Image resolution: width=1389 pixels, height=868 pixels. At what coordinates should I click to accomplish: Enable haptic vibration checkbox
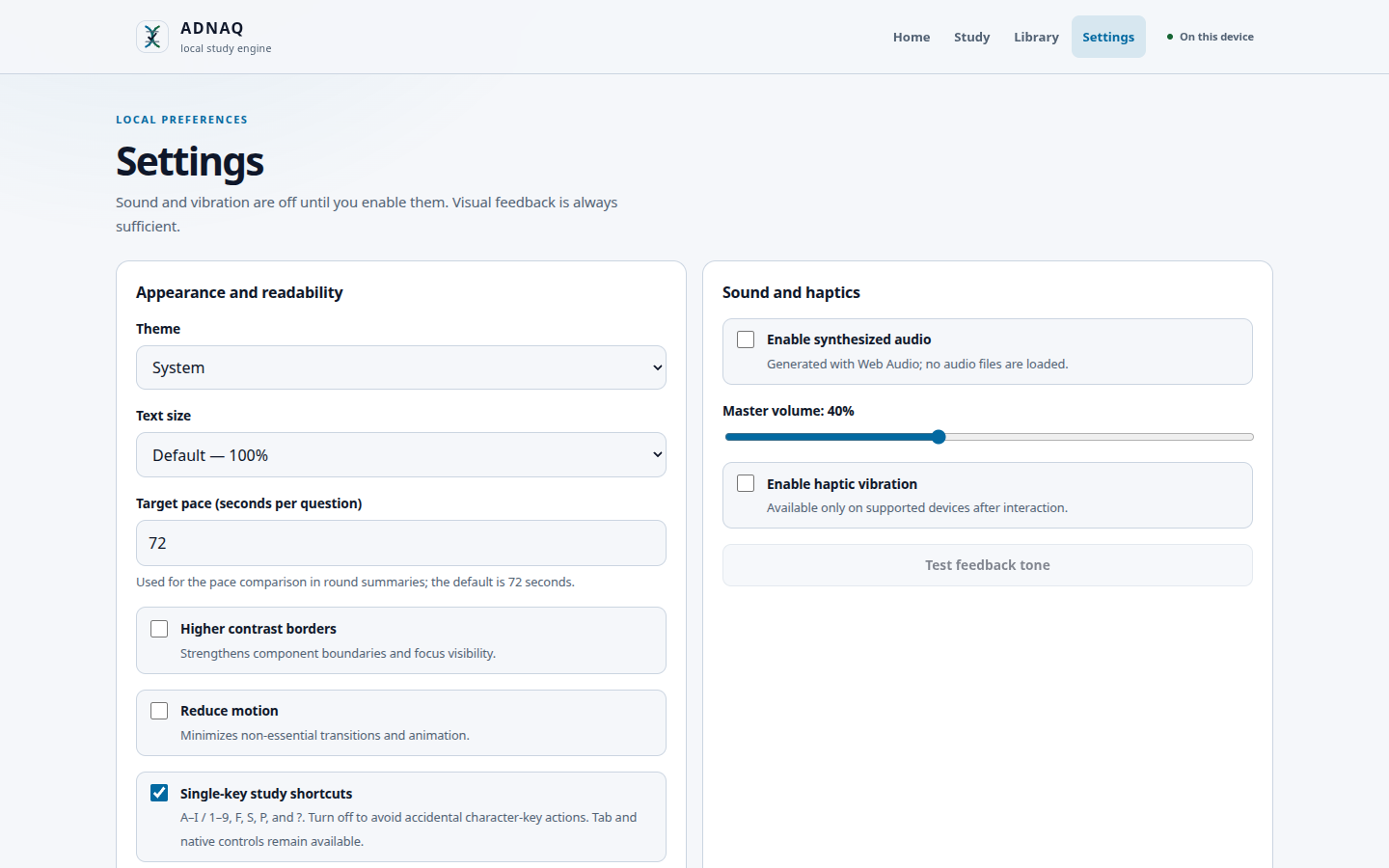[x=746, y=483]
